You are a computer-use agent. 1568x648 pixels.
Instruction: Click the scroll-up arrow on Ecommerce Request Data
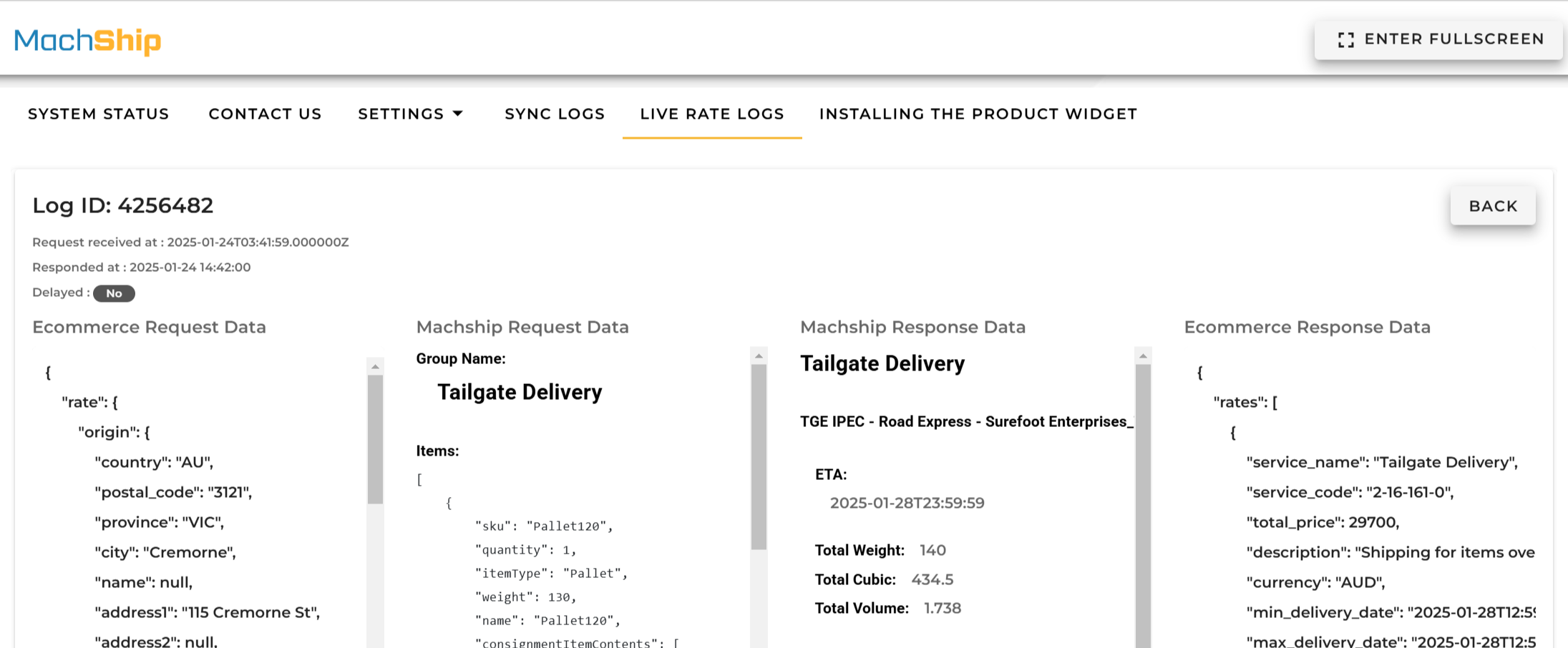(x=374, y=367)
